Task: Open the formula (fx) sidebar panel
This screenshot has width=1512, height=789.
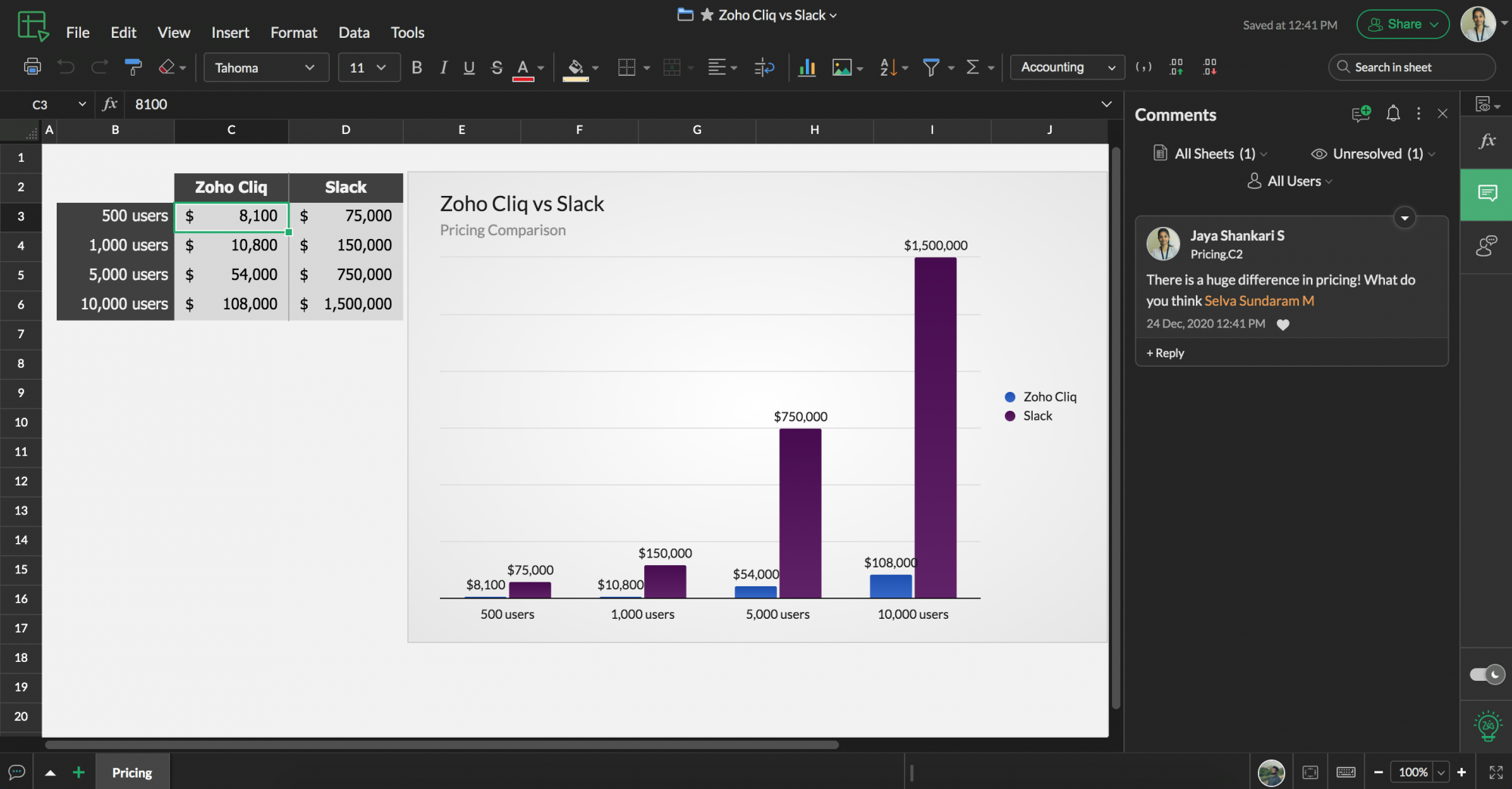Action: tap(1486, 140)
